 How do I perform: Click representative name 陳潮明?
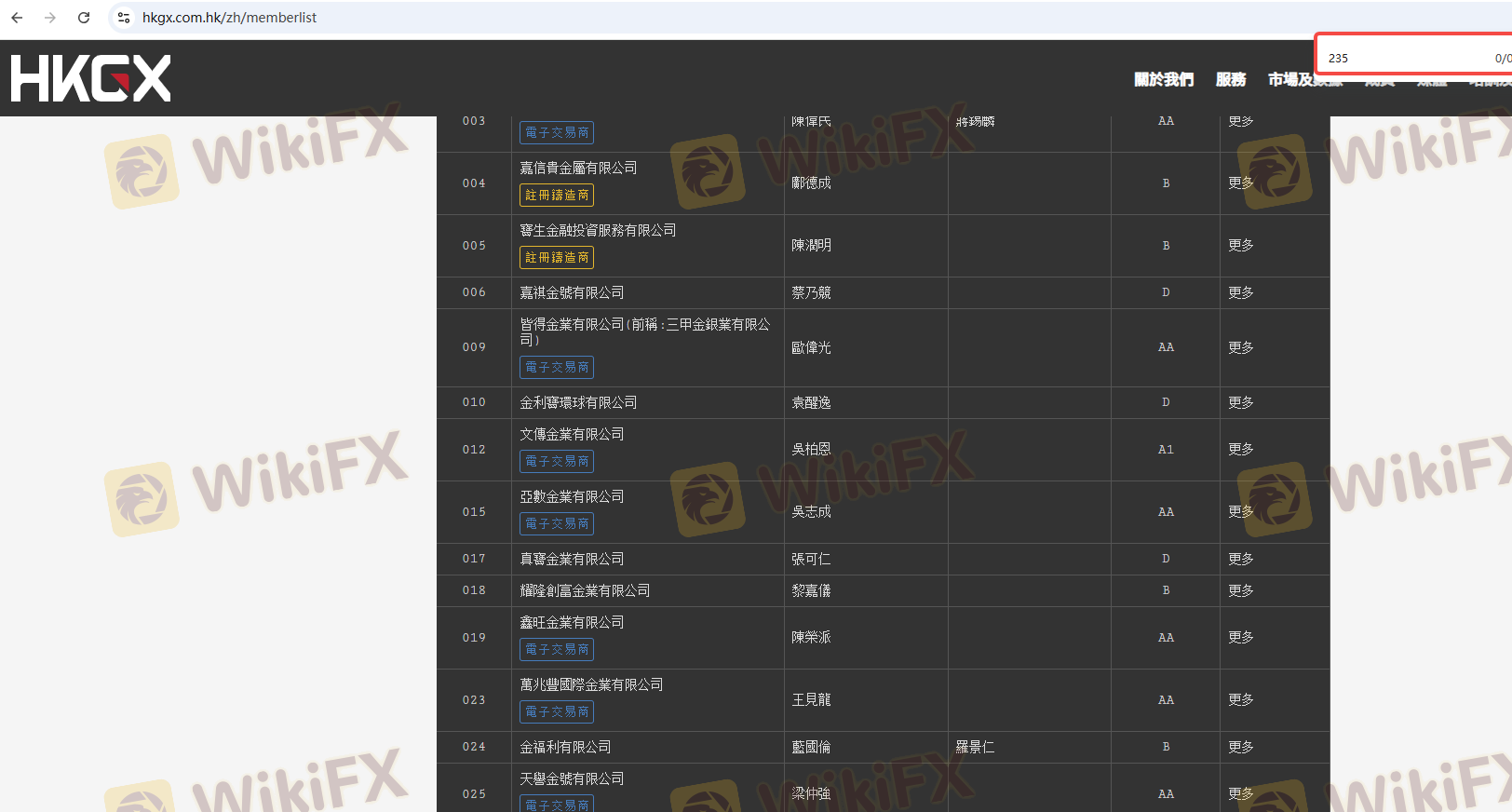point(811,246)
